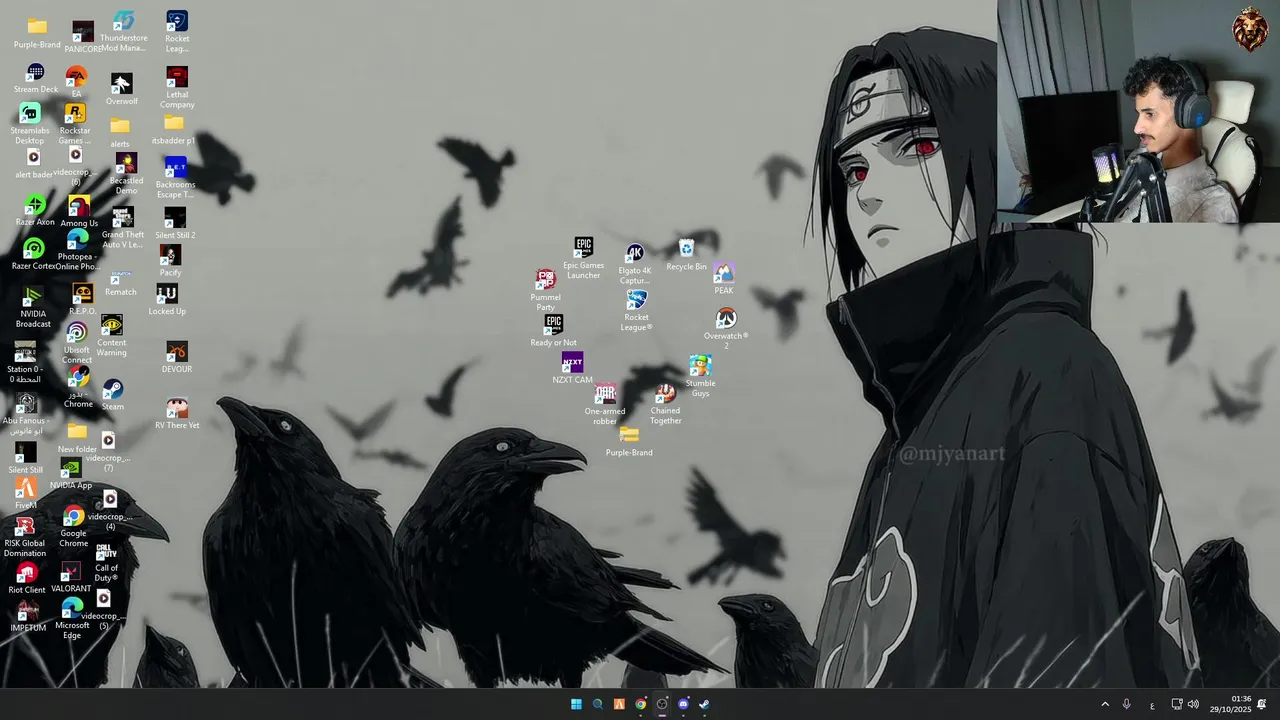Select the videocrop (4) video file
Viewport: 1280px width, 720px height.
(110, 511)
